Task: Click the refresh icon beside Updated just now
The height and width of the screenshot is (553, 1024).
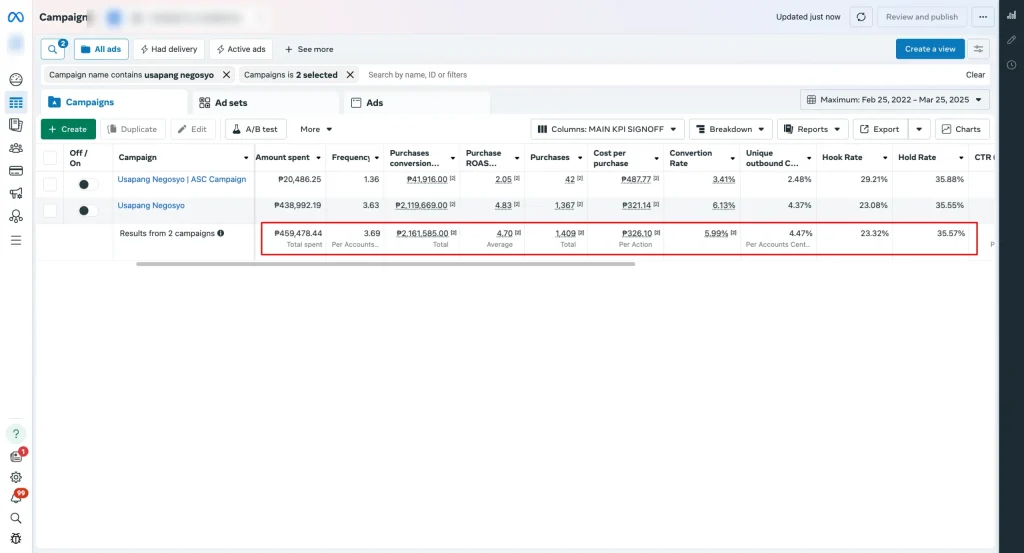Action: [x=861, y=17]
